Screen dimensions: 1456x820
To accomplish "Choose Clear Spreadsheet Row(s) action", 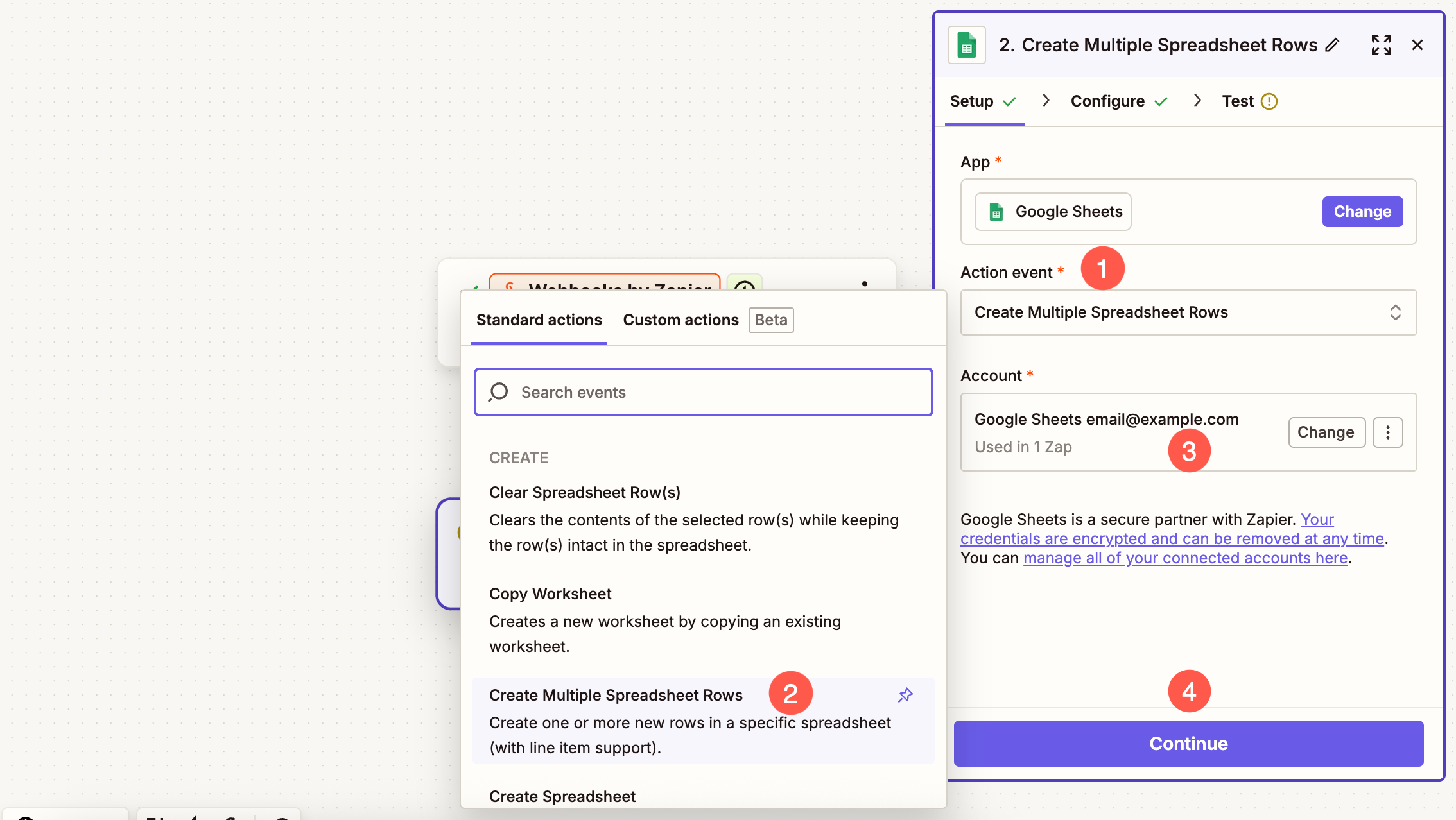I will (703, 518).
